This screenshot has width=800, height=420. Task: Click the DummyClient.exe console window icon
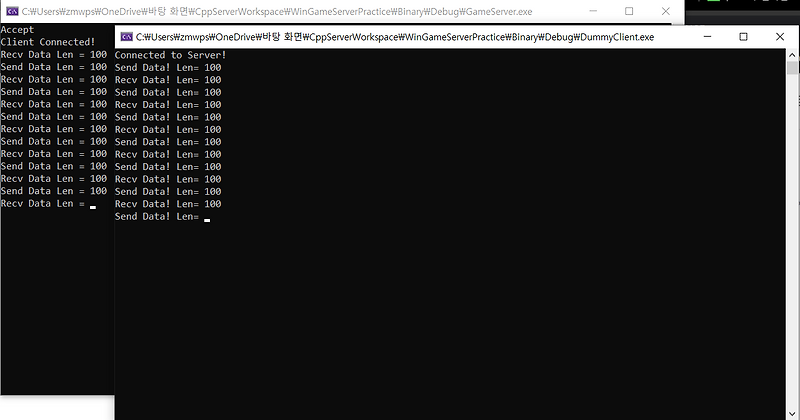(127, 37)
